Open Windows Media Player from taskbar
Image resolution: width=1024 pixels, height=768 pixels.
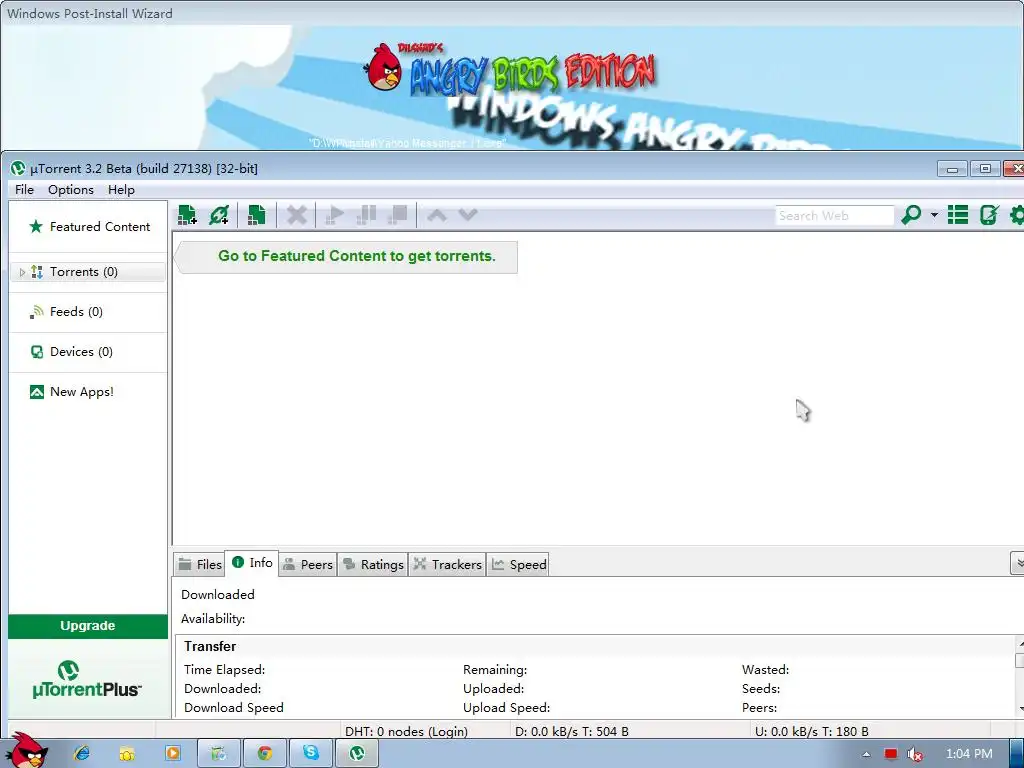(x=172, y=754)
